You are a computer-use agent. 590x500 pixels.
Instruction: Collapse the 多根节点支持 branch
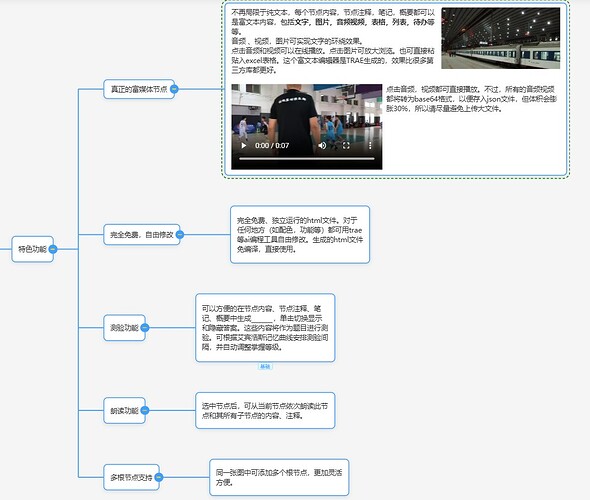pyautogui.click(x=159, y=477)
